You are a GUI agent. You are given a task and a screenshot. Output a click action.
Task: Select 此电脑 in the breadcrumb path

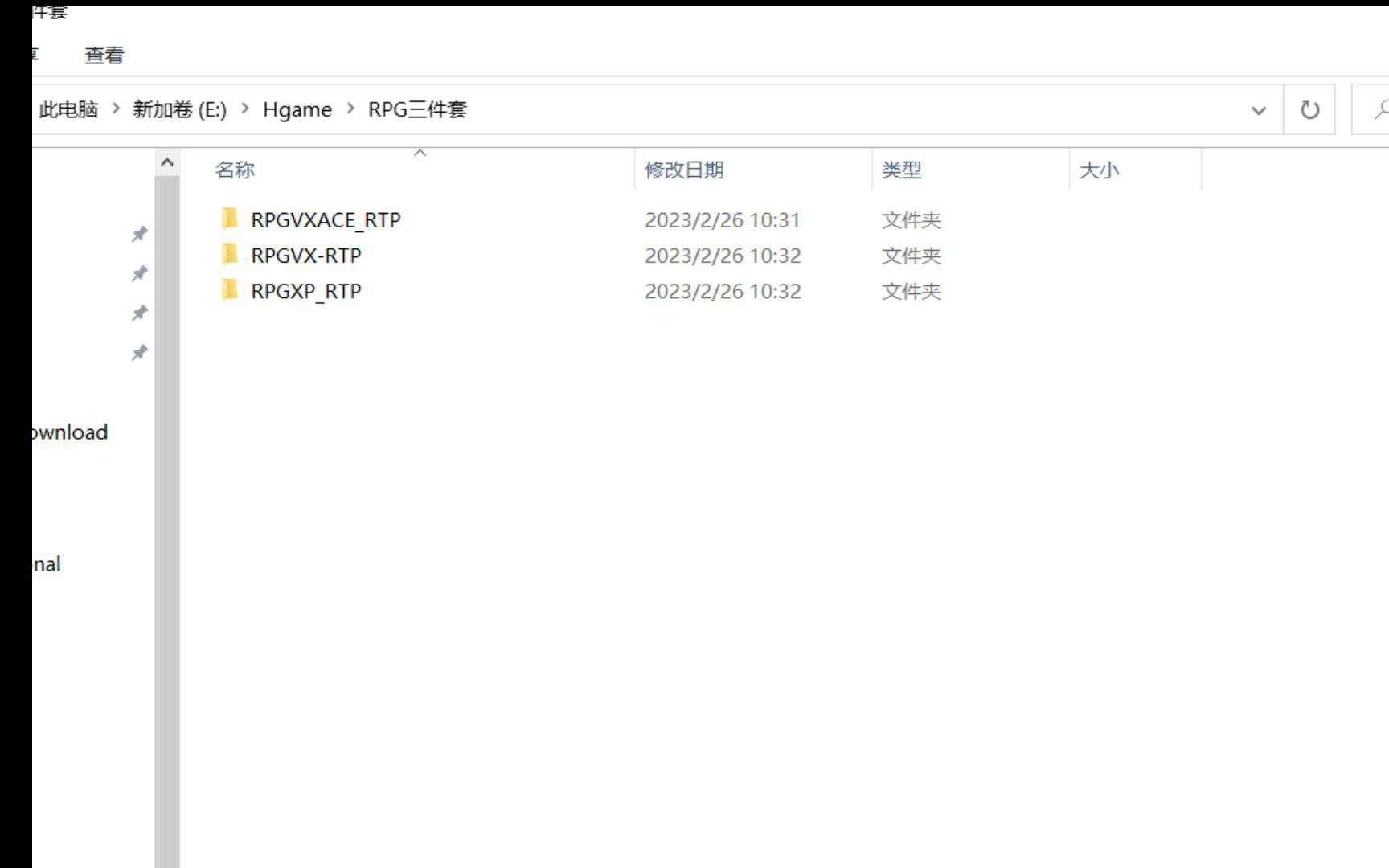(x=68, y=109)
